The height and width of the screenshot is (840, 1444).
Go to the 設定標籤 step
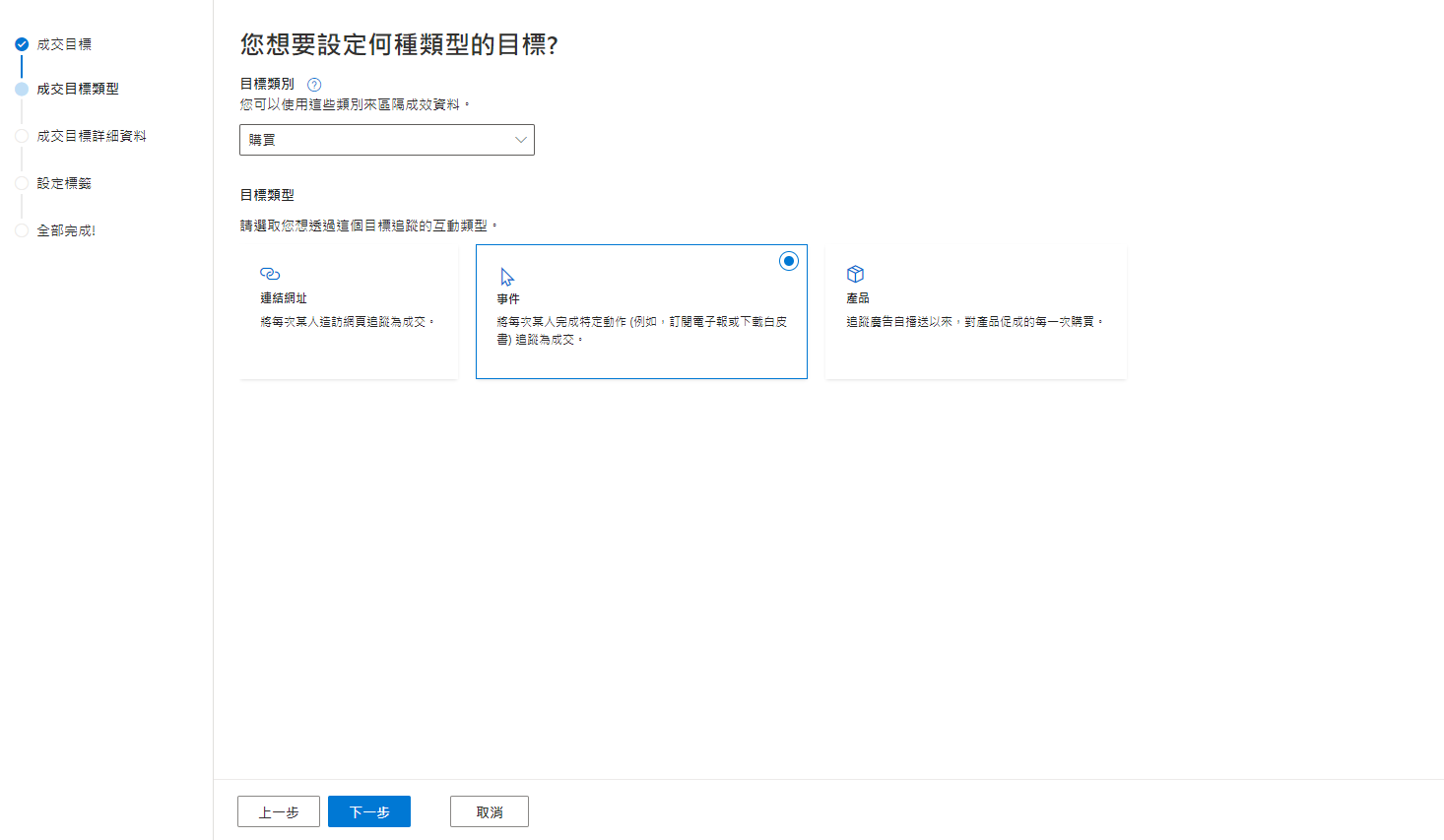[64, 183]
